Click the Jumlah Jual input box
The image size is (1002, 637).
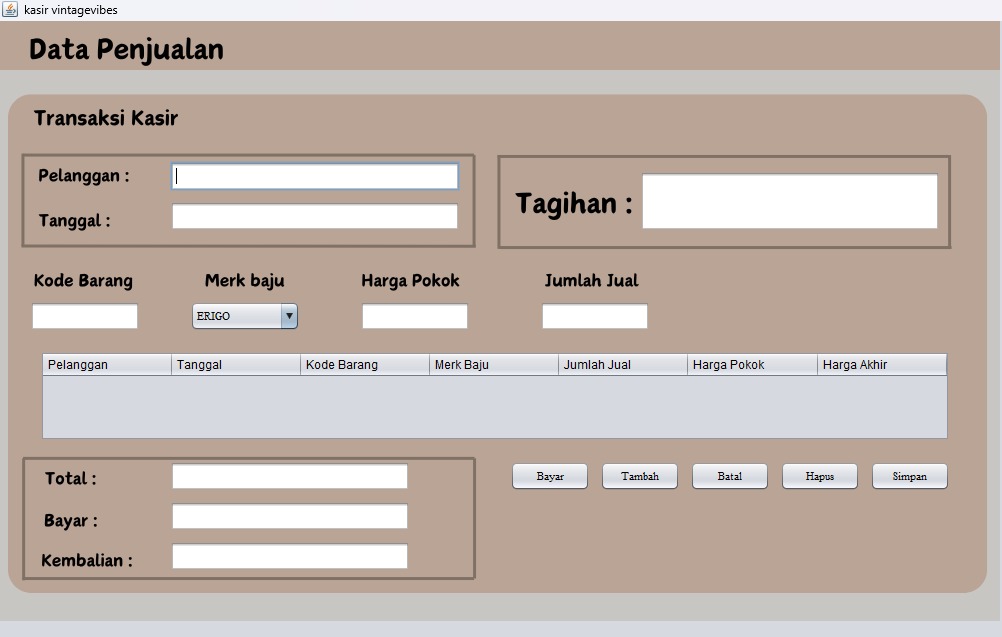click(594, 316)
